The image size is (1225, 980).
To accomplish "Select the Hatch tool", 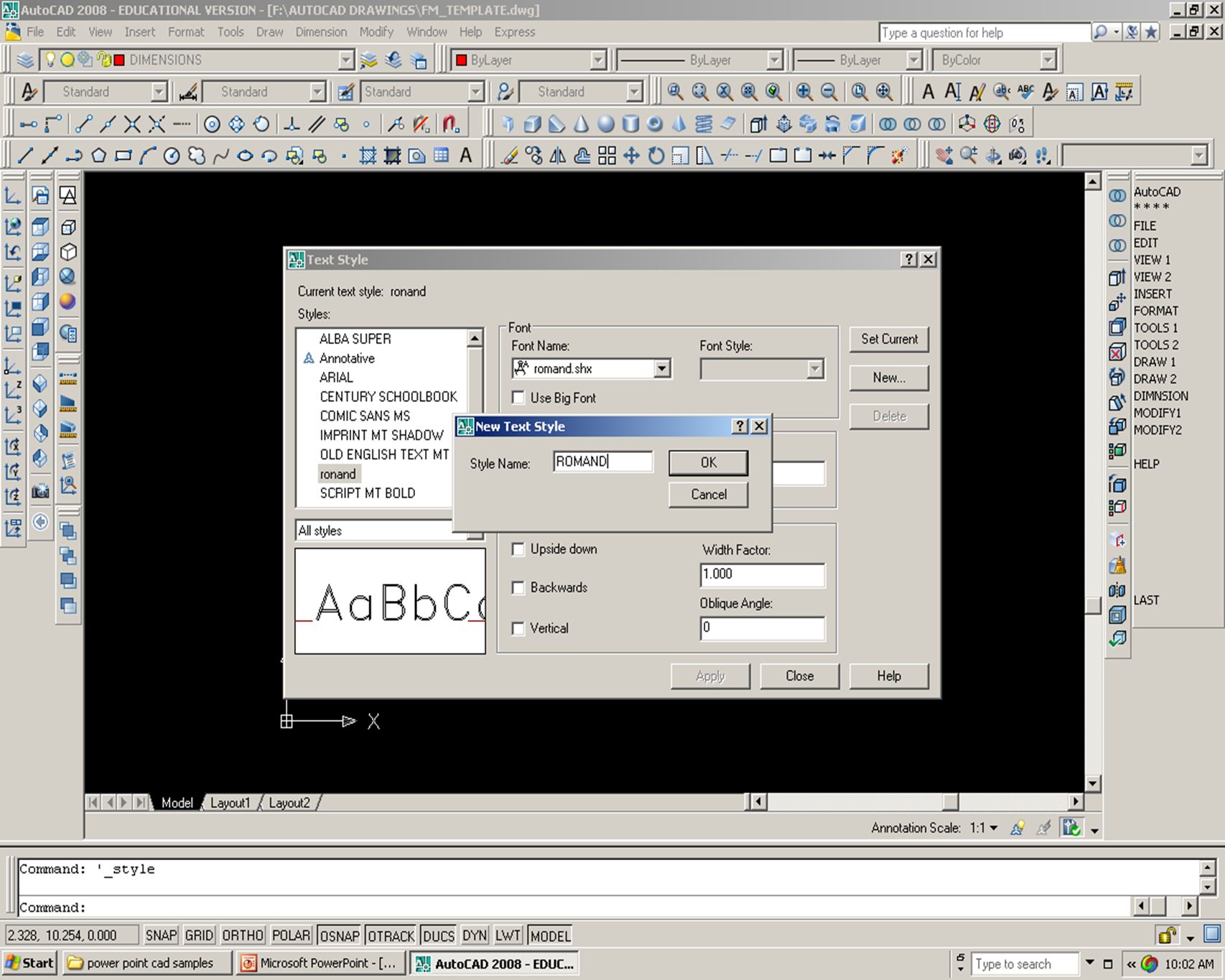I will (x=368, y=156).
